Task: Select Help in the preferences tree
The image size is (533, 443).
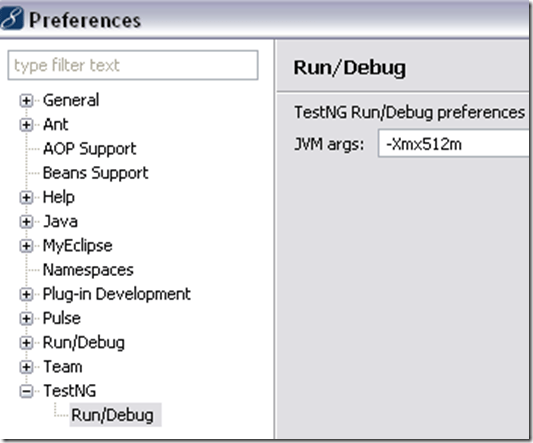Action: tap(59, 198)
